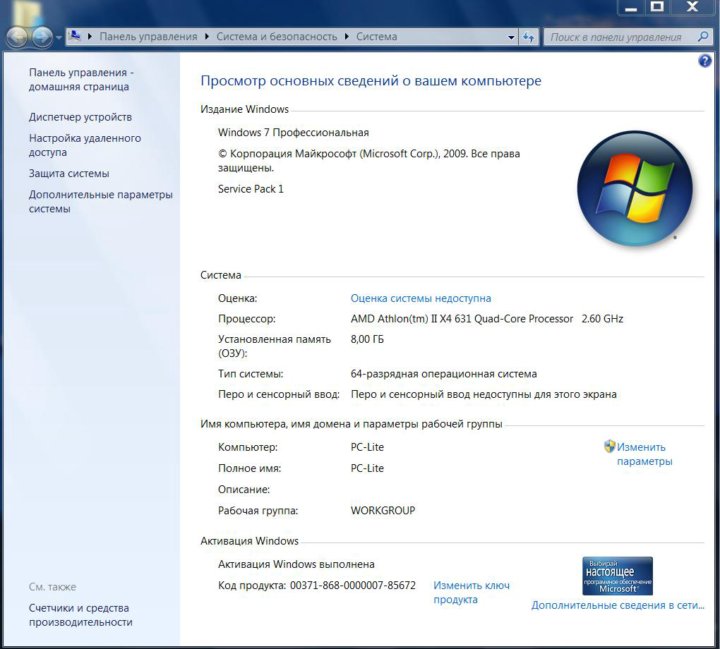Click the 'Windows 7 Профессиональная' text
The height and width of the screenshot is (649, 720).
[293, 133]
